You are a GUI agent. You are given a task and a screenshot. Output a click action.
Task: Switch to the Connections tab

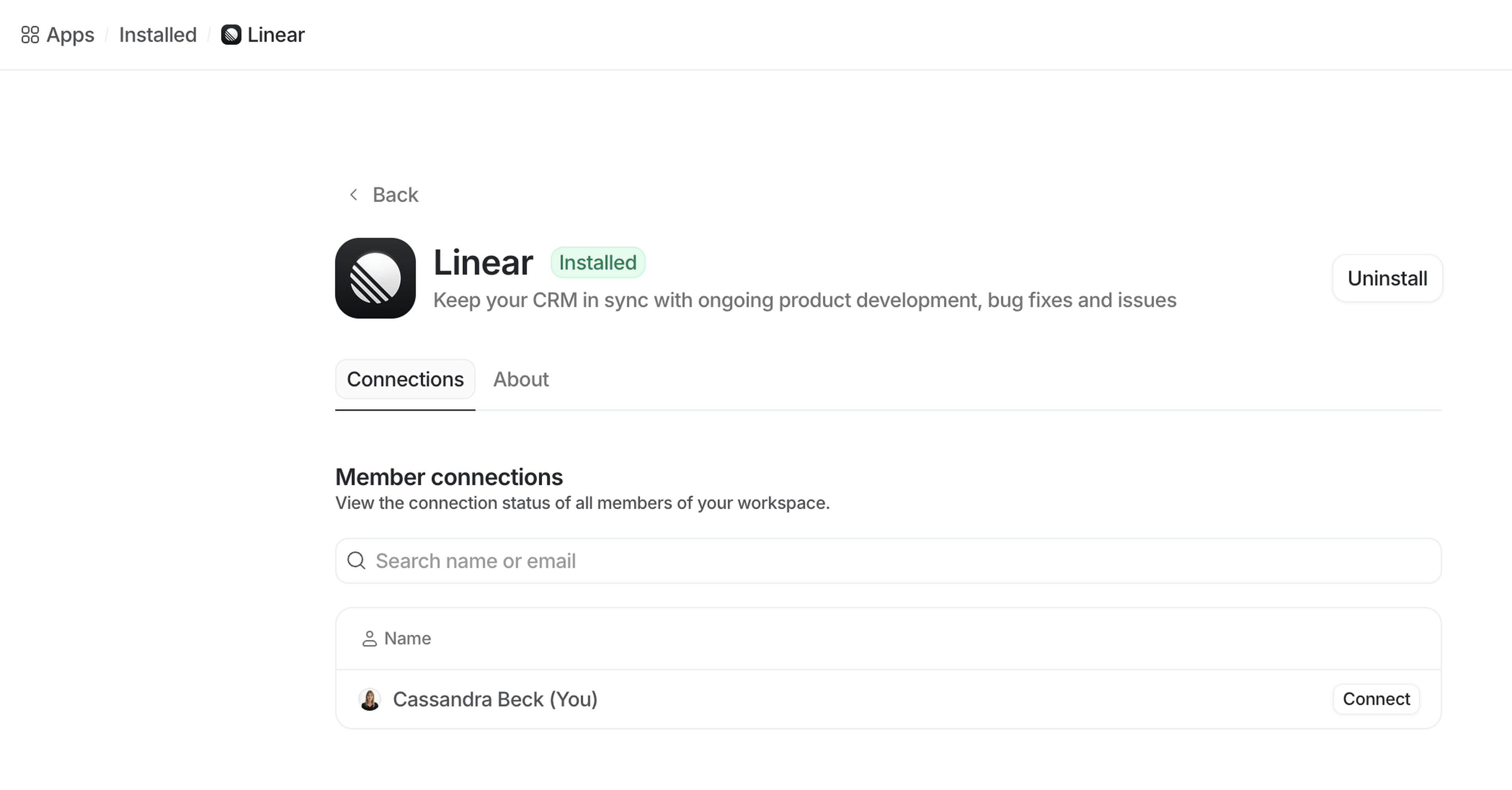(405, 379)
